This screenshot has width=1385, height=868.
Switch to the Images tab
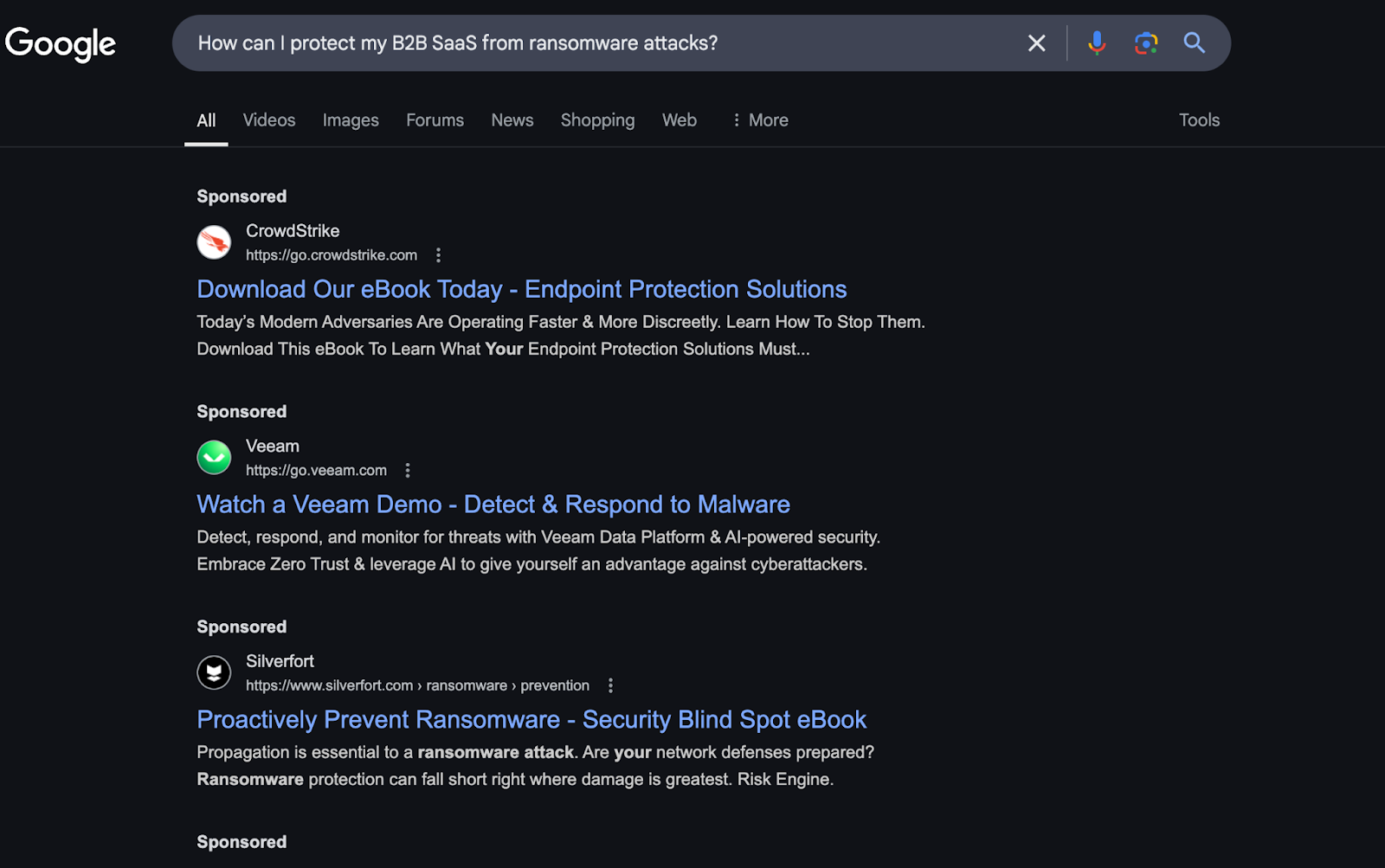pyautogui.click(x=350, y=119)
